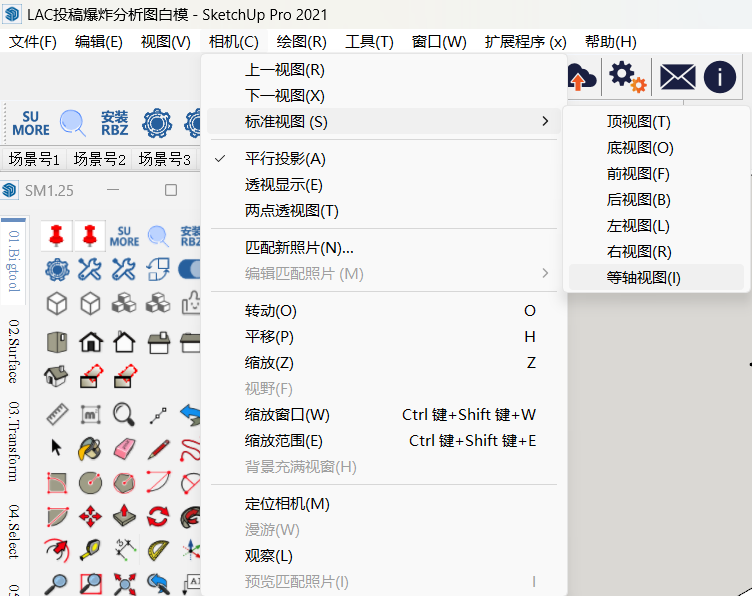Open the black gear with orange cog icon
The height and width of the screenshot is (596, 752).
click(627, 77)
